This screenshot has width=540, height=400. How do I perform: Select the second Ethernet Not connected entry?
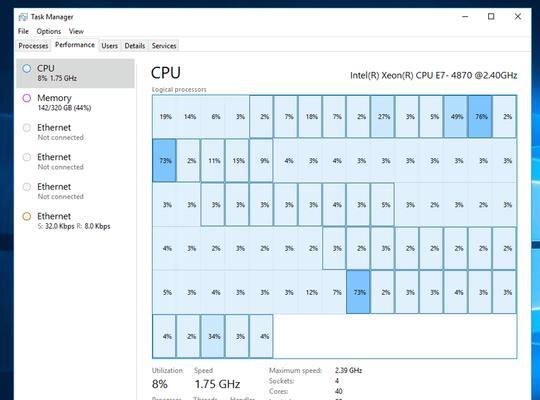tap(75, 162)
